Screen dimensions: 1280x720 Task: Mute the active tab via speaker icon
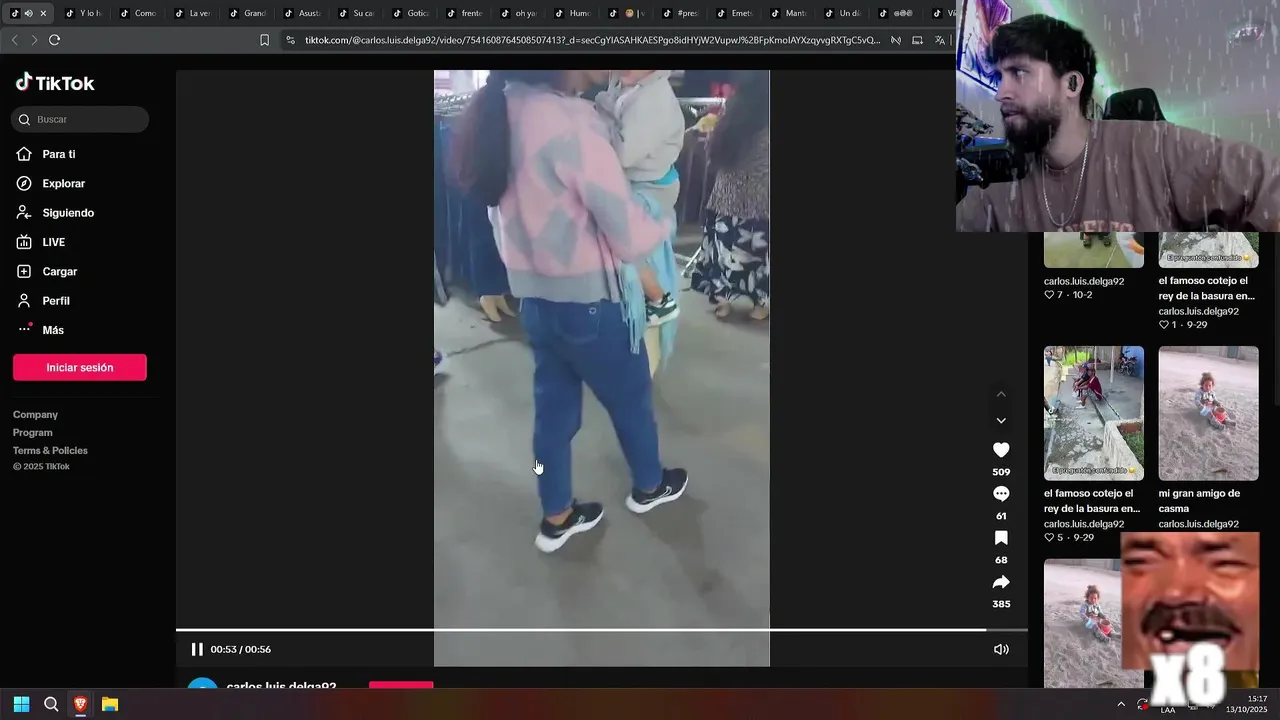coord(28,13)
